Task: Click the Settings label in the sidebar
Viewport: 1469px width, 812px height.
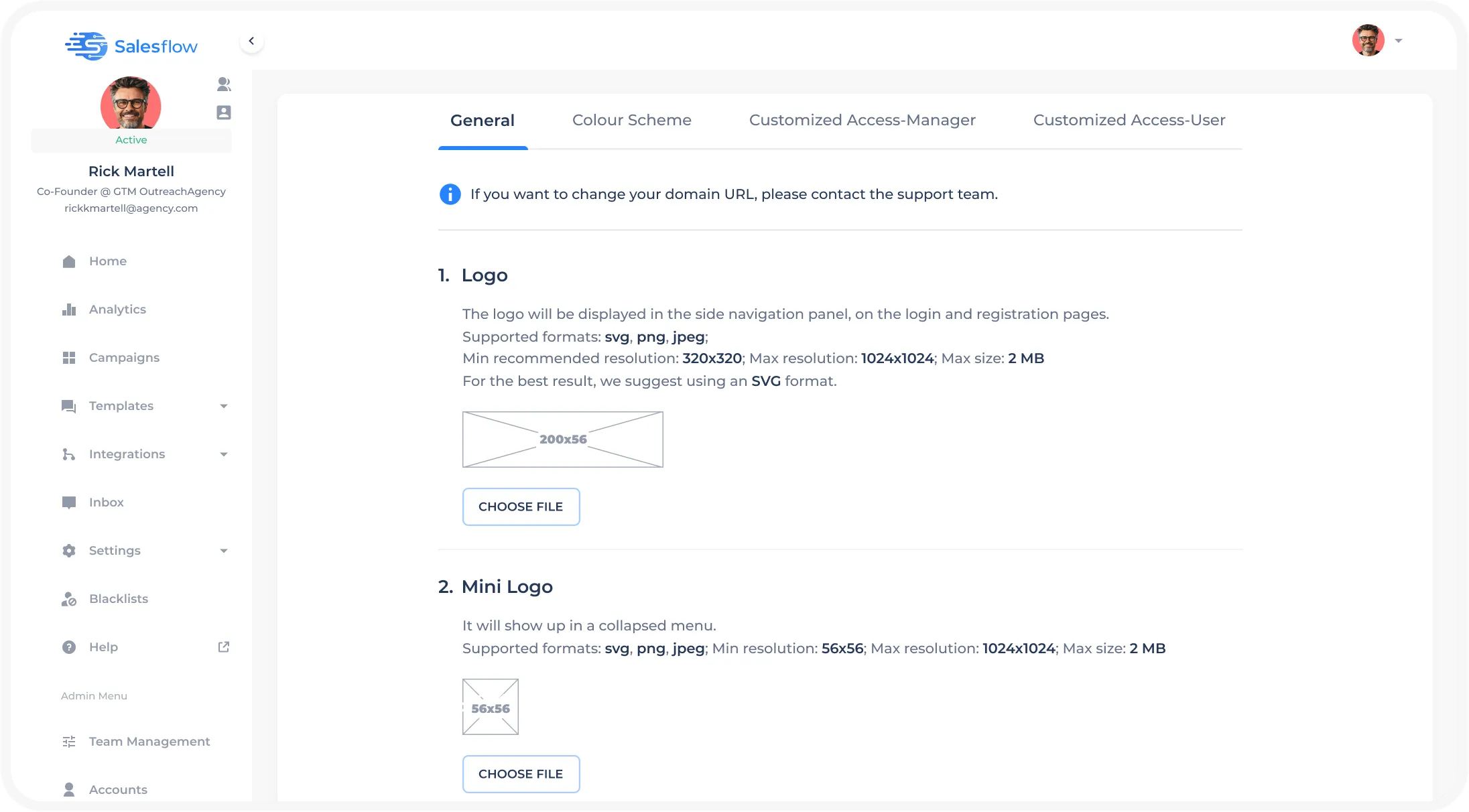Action: [x=115, y=551]
